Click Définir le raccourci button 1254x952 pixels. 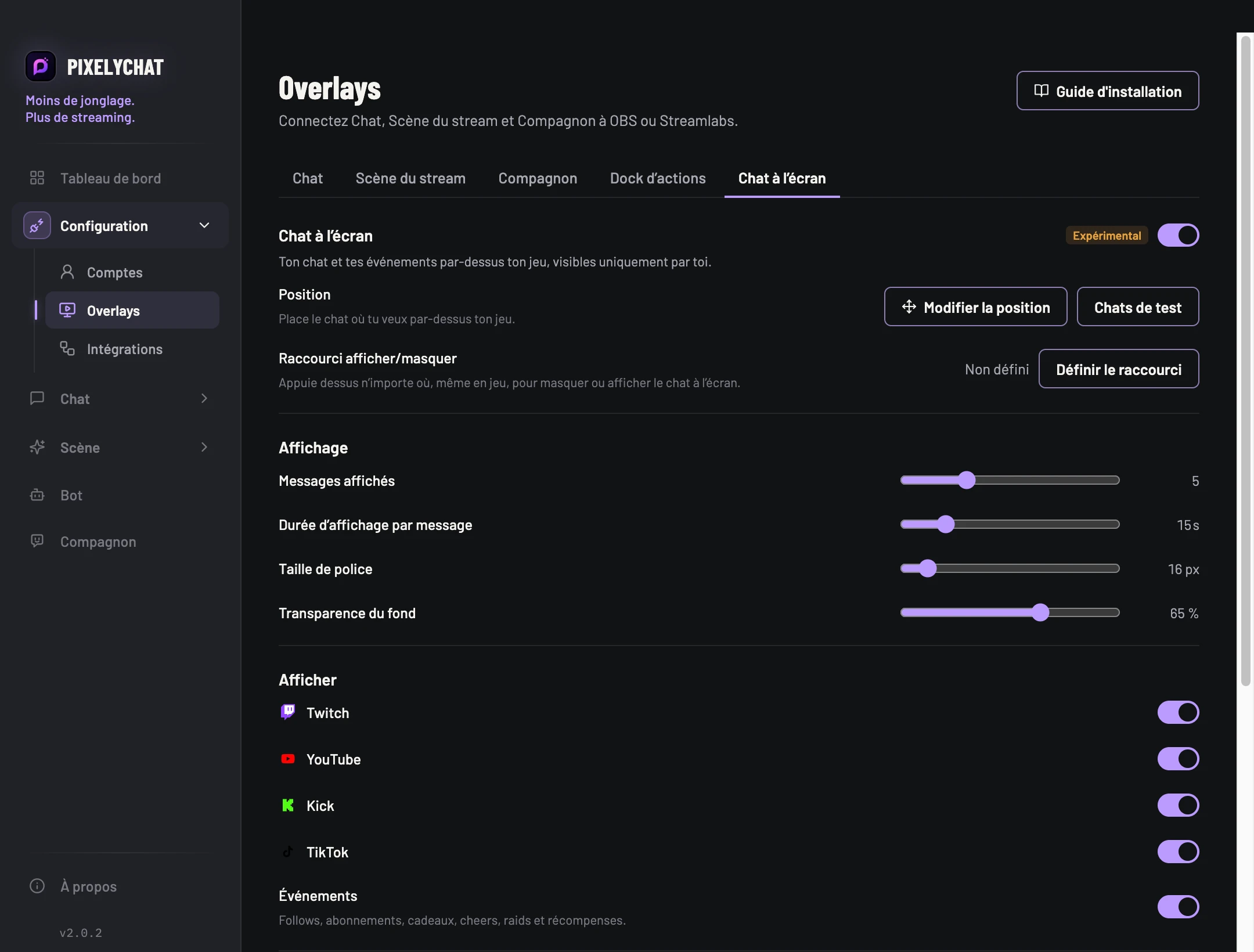1119,369
